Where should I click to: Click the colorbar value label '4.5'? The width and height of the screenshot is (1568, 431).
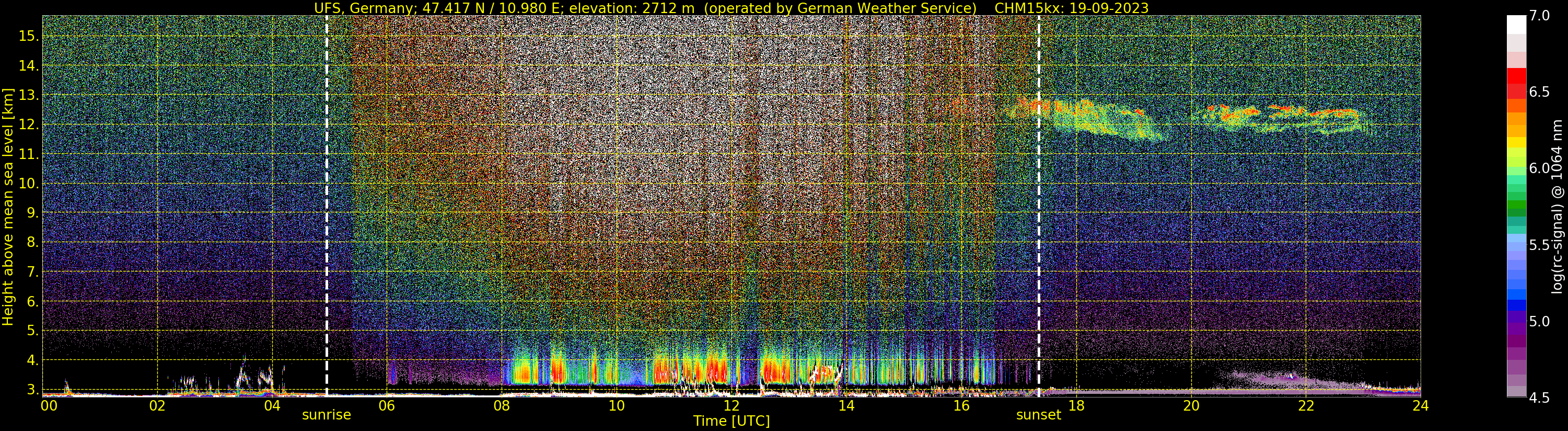click(1539, 398)
